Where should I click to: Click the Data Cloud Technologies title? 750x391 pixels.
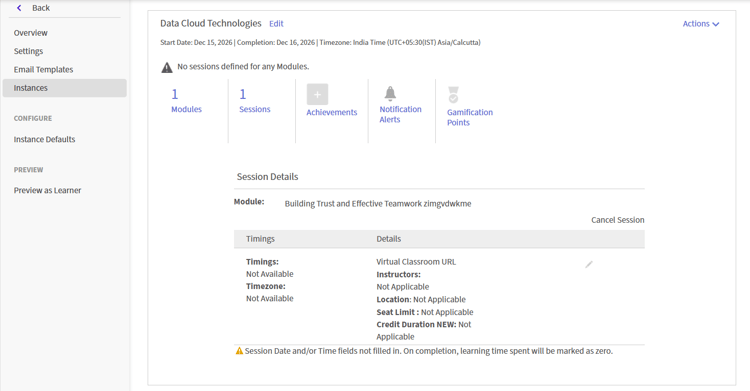211,23
